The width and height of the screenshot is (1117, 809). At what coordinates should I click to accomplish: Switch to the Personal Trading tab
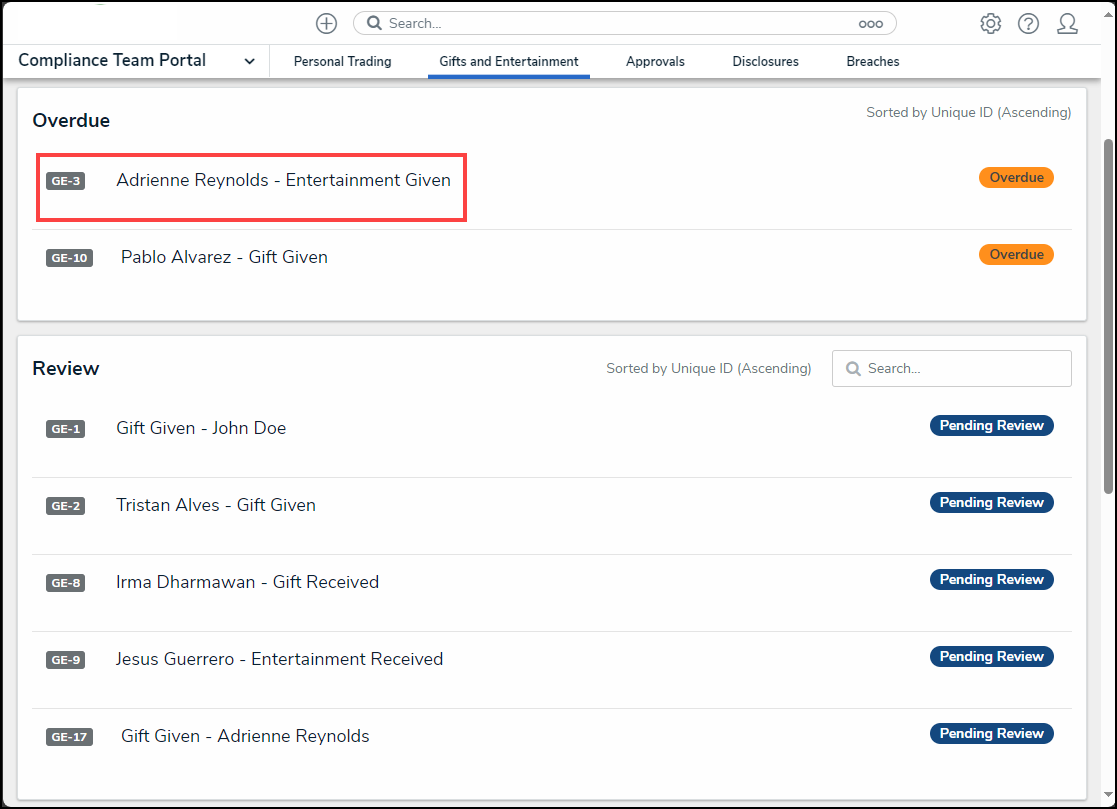[x=342, y=61]
